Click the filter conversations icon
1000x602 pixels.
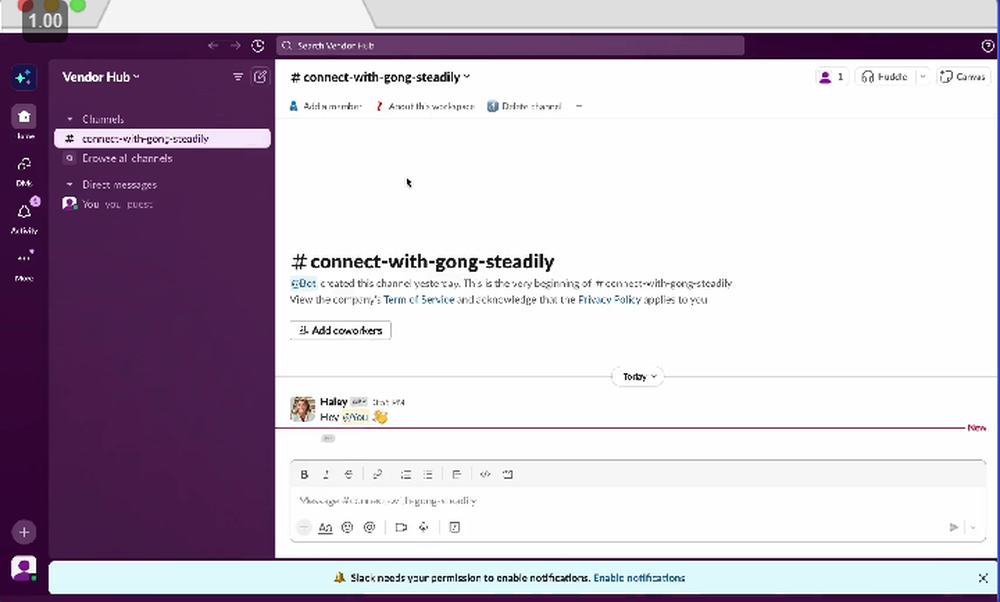[238, 77]
